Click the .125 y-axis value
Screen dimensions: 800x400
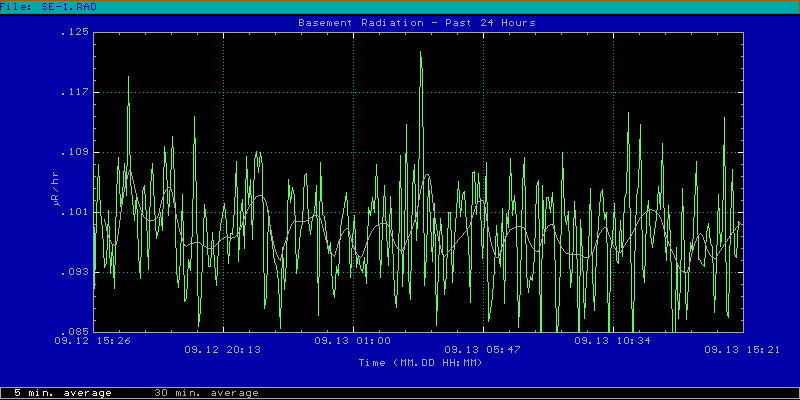coord(74,32)
